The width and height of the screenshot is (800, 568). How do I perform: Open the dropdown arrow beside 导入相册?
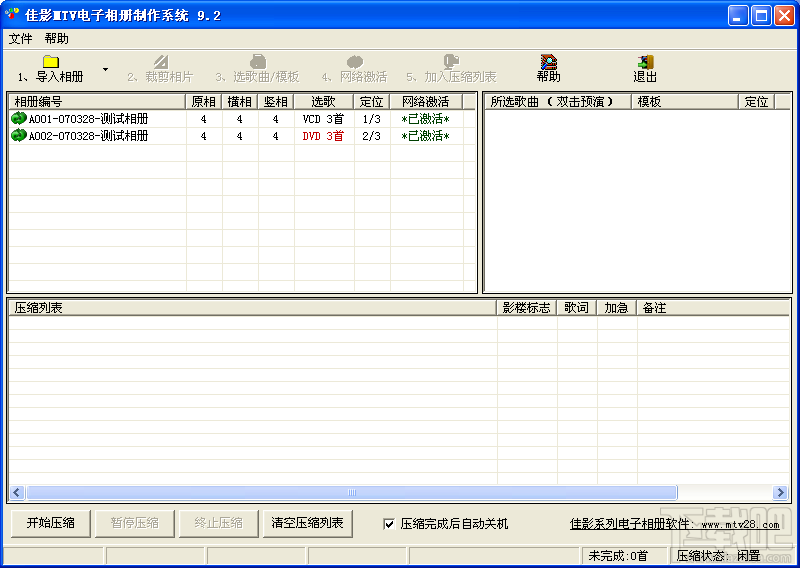(x=105, y=69)
